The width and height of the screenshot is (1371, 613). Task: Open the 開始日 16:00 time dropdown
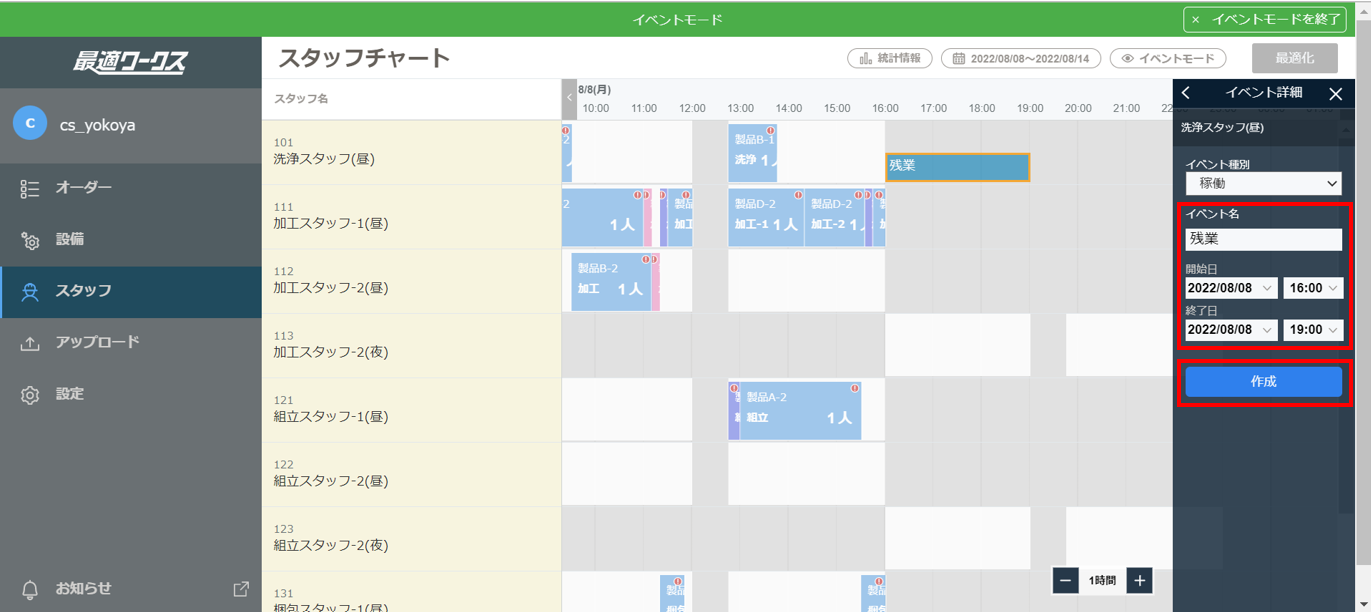[1313, 288]
